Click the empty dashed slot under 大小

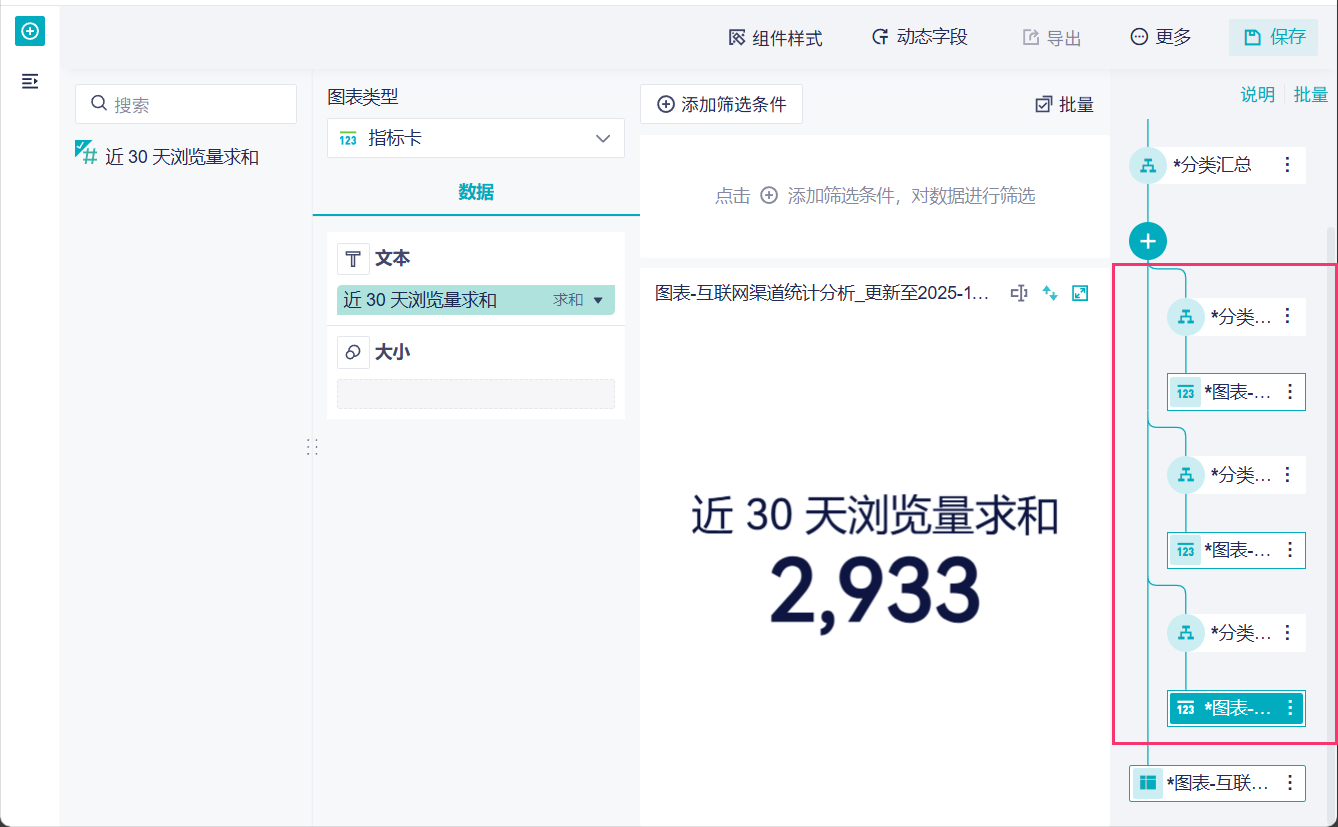[x=476, y=394]
